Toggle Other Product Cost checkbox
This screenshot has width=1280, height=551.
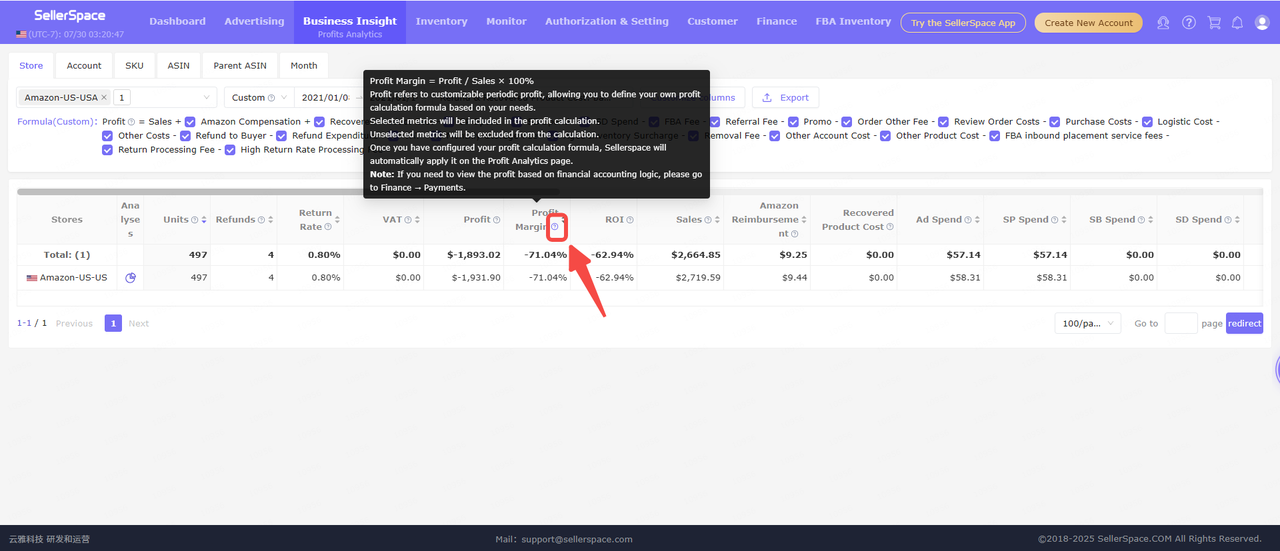coord(886,136)
